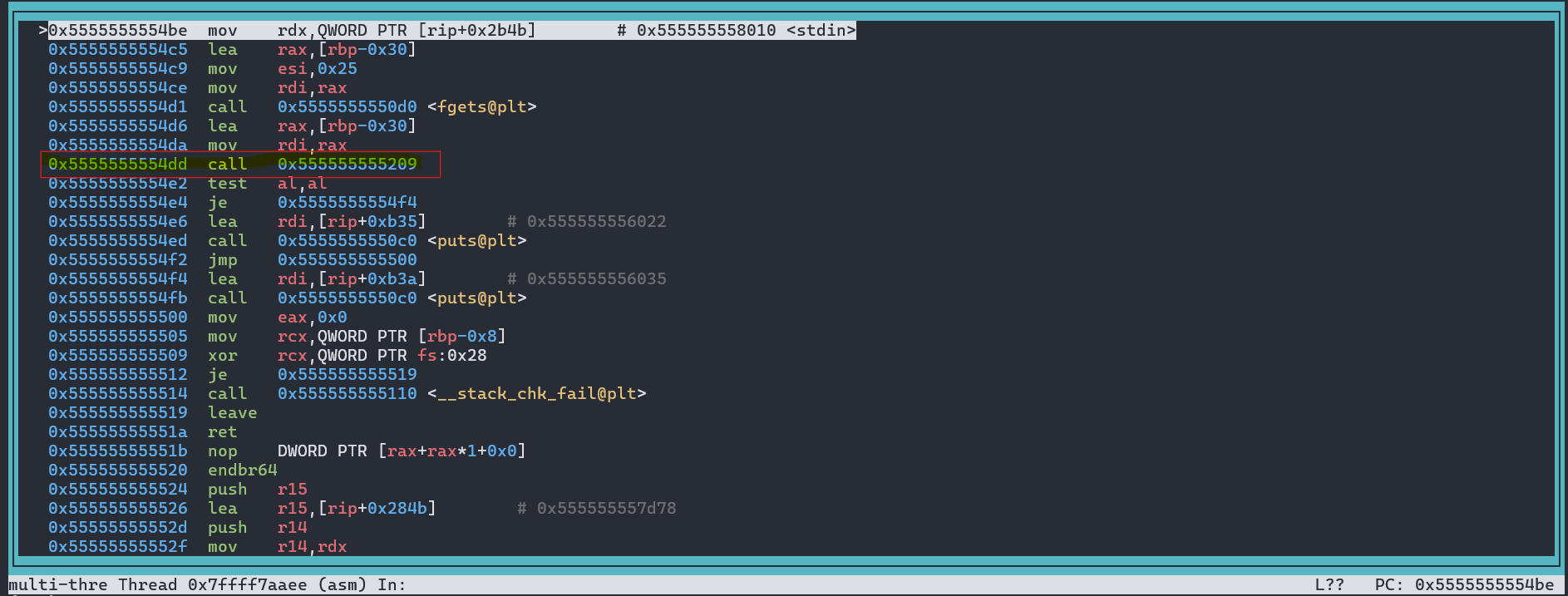This screenshot has width=1568, height=596.
Task: Select the leave instruction line
Action: coord(232,413)
